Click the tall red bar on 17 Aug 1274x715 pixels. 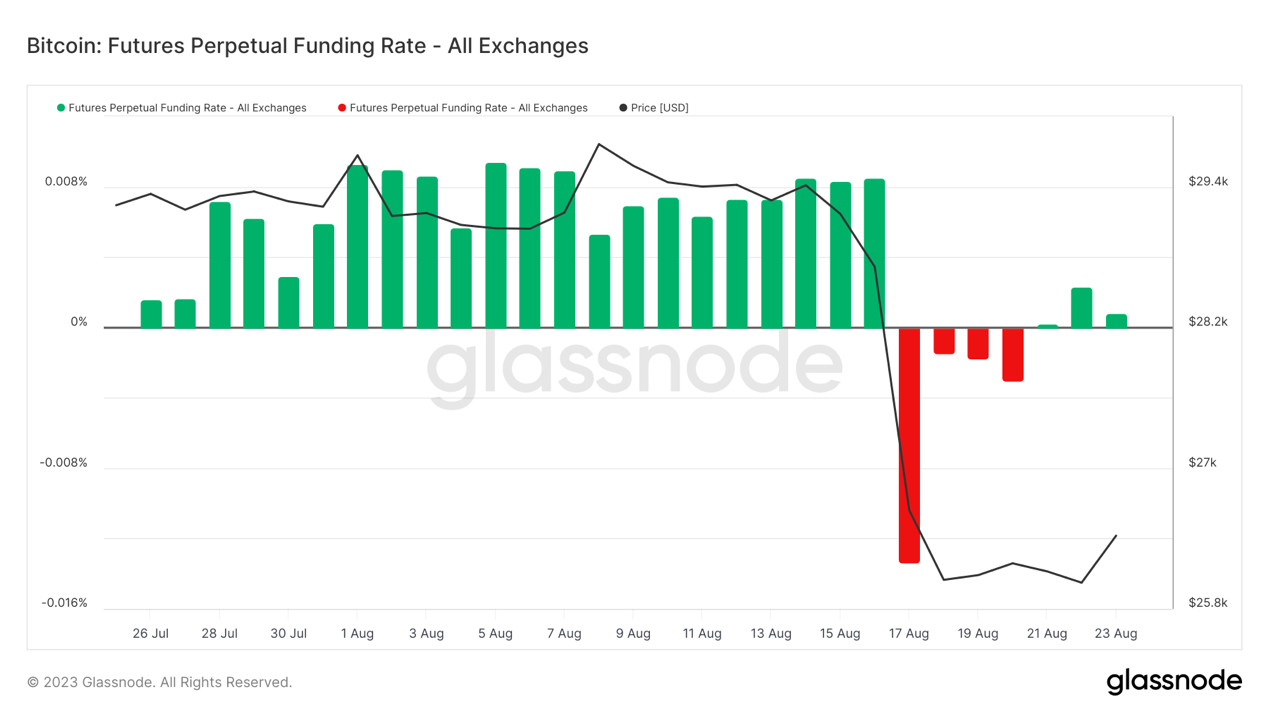tap(909, 445)
